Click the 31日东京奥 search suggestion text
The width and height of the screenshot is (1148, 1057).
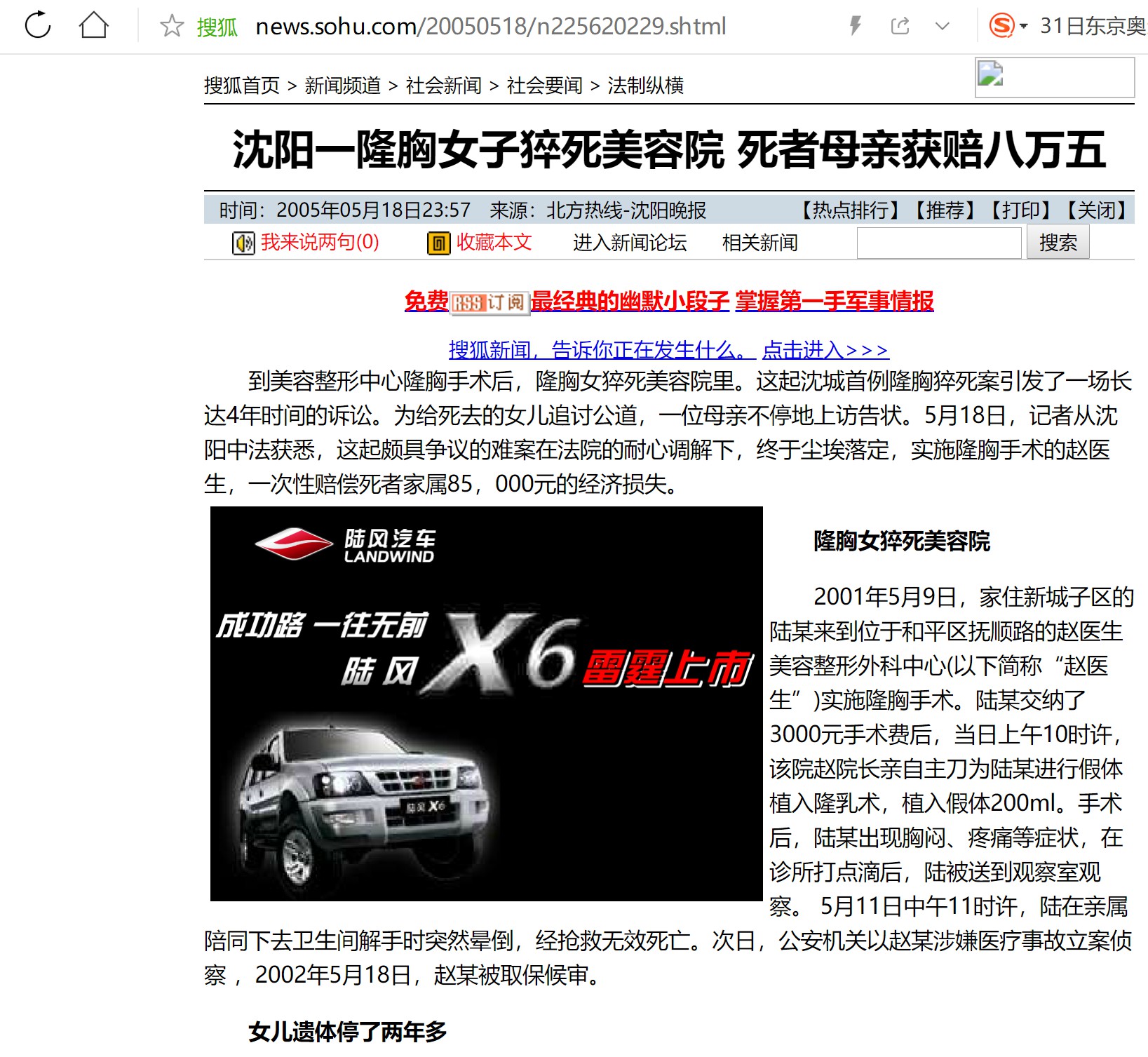(1093, 27)
